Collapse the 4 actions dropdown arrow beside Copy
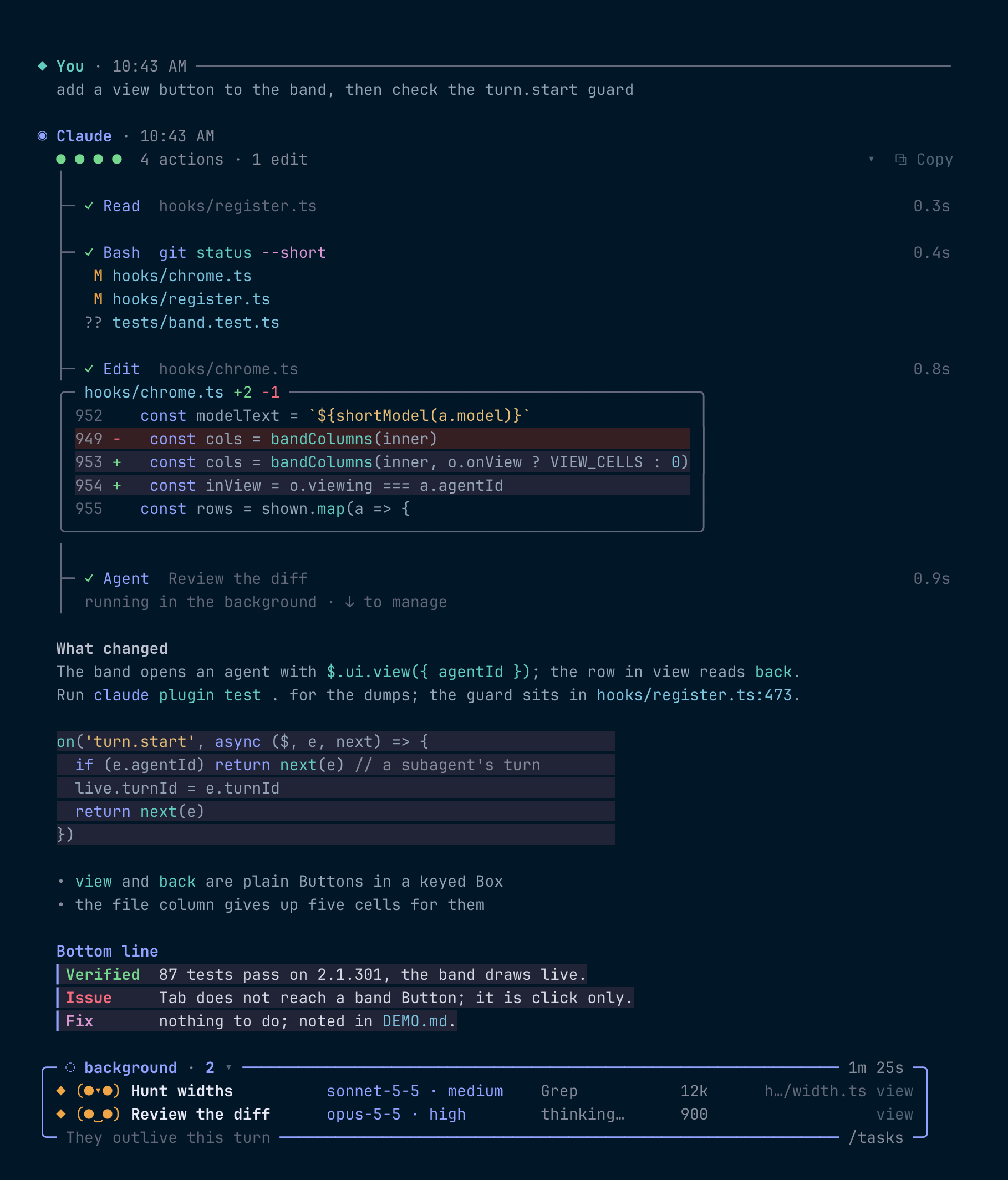The image size is (1008, 1180). click(x=871, y=160)
